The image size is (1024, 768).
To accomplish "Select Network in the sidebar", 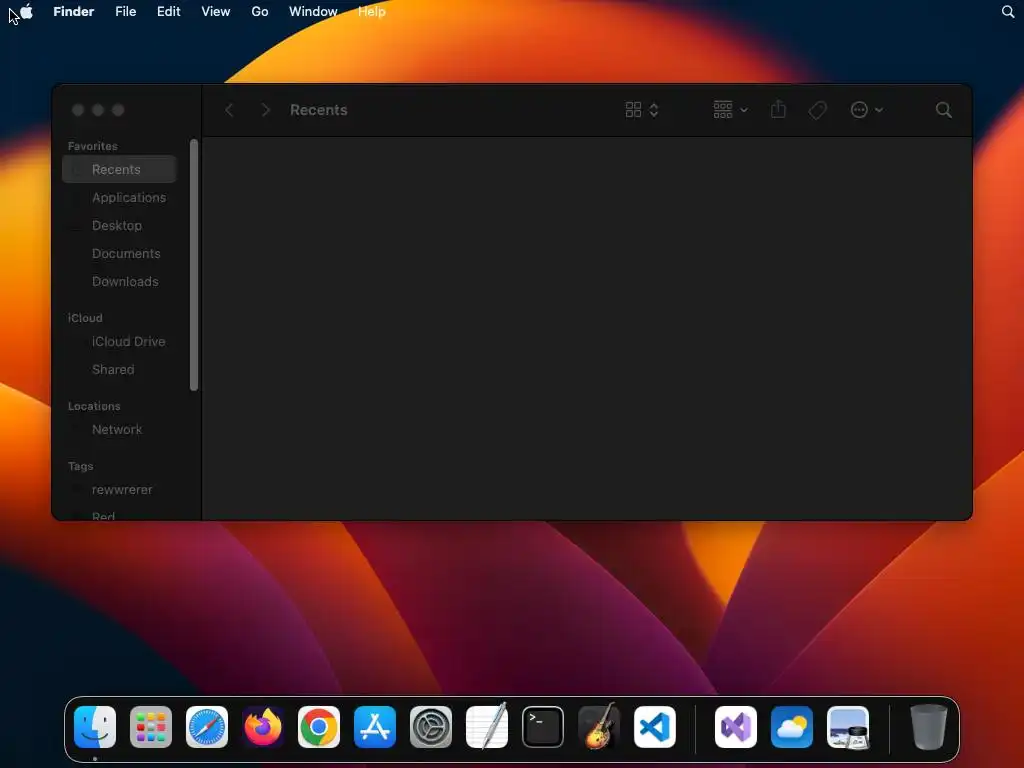I will click(120, 430).
